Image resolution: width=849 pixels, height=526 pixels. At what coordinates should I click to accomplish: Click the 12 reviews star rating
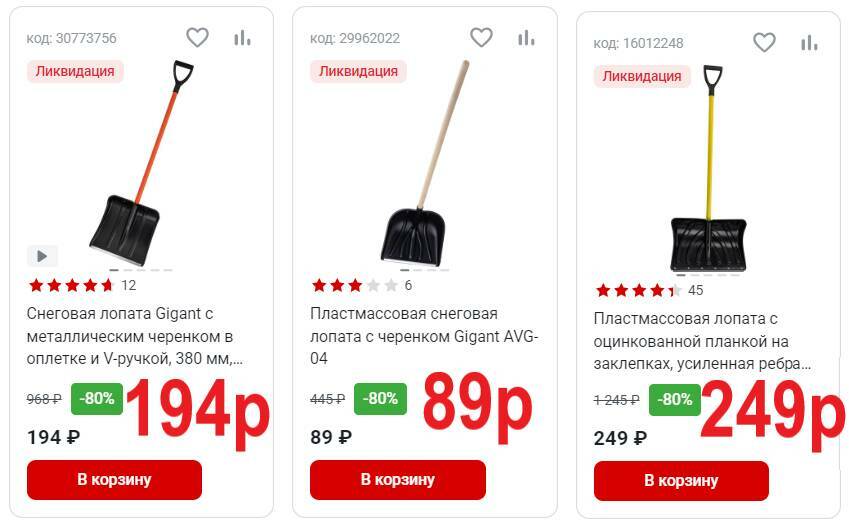[82, 285]
